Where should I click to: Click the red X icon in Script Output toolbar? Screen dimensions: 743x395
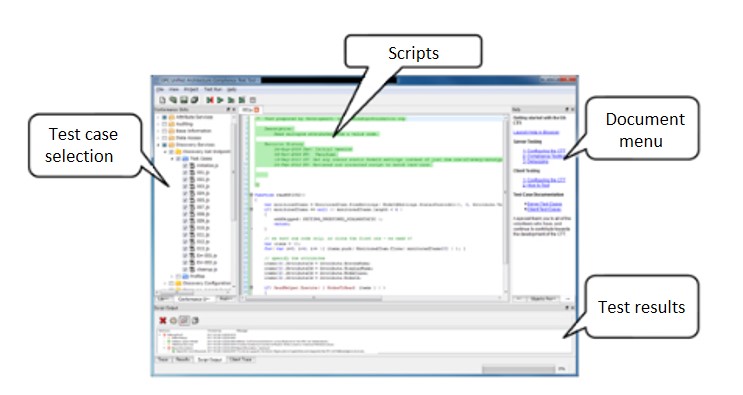point(163,321)
